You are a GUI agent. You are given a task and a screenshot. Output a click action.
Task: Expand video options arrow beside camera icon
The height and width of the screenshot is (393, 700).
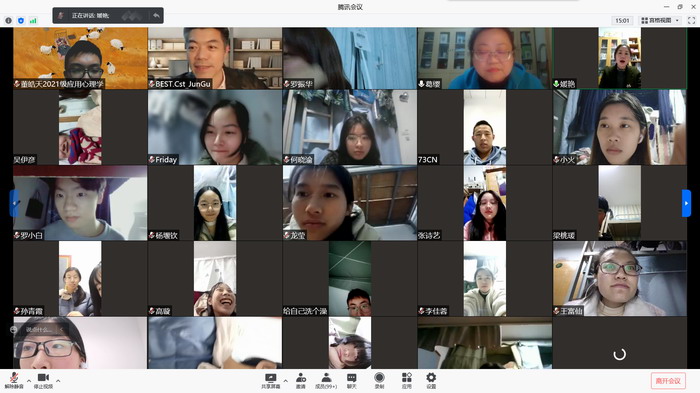click(58, 381)
